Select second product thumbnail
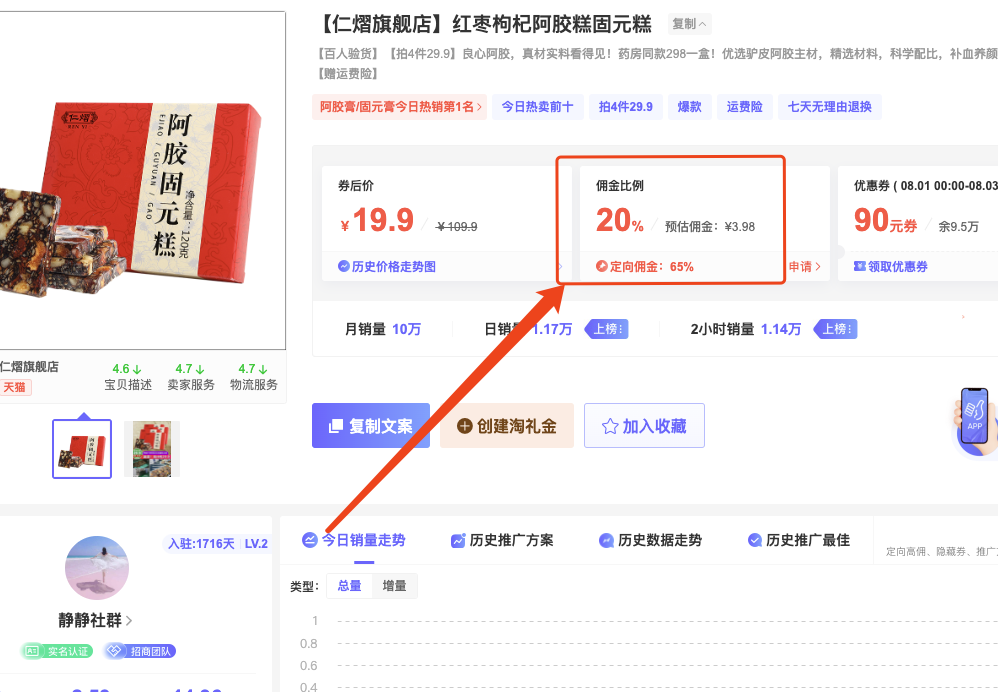 (x=152, y=449)
